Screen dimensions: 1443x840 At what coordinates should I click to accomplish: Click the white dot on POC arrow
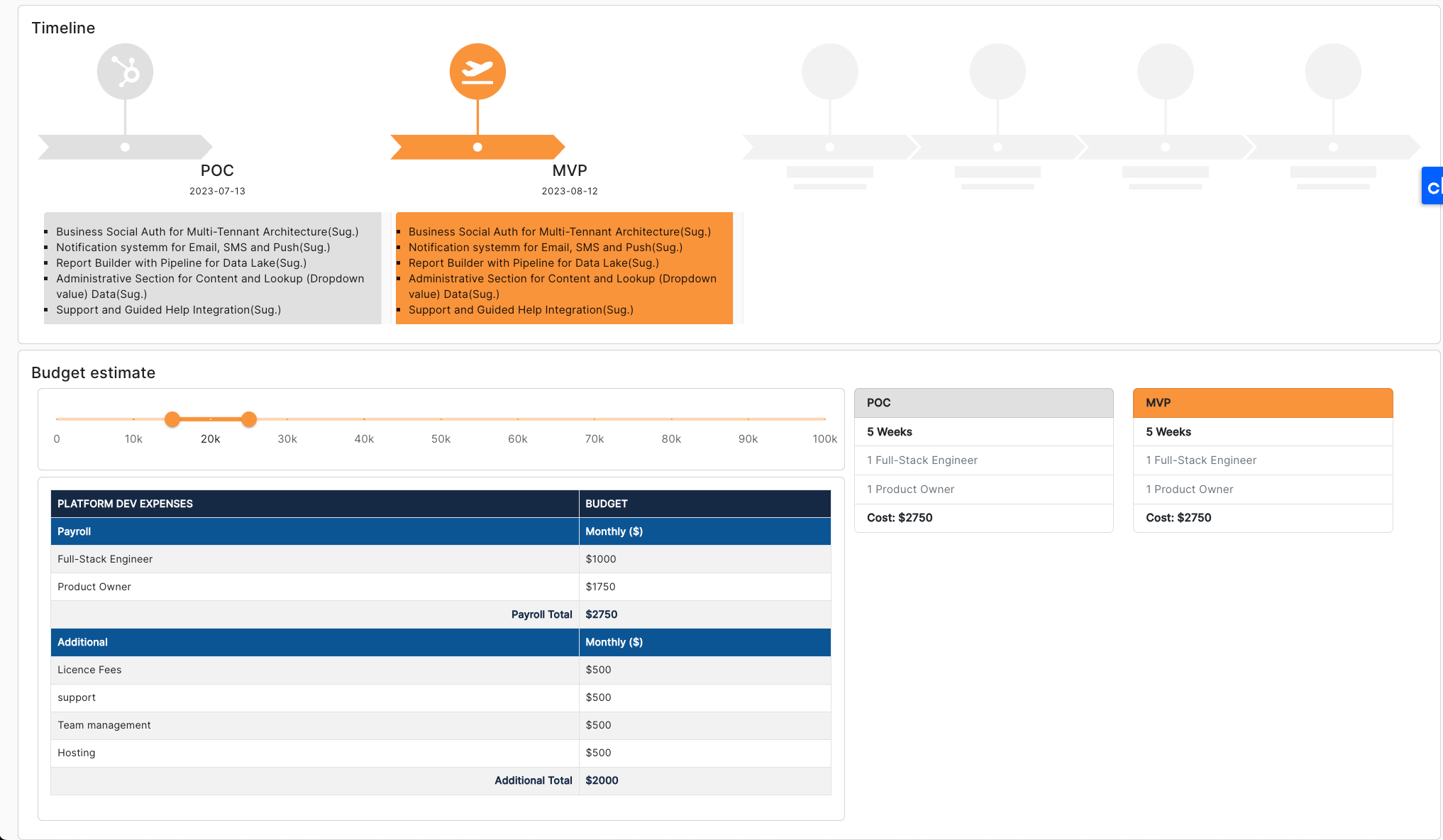(125, 147)
